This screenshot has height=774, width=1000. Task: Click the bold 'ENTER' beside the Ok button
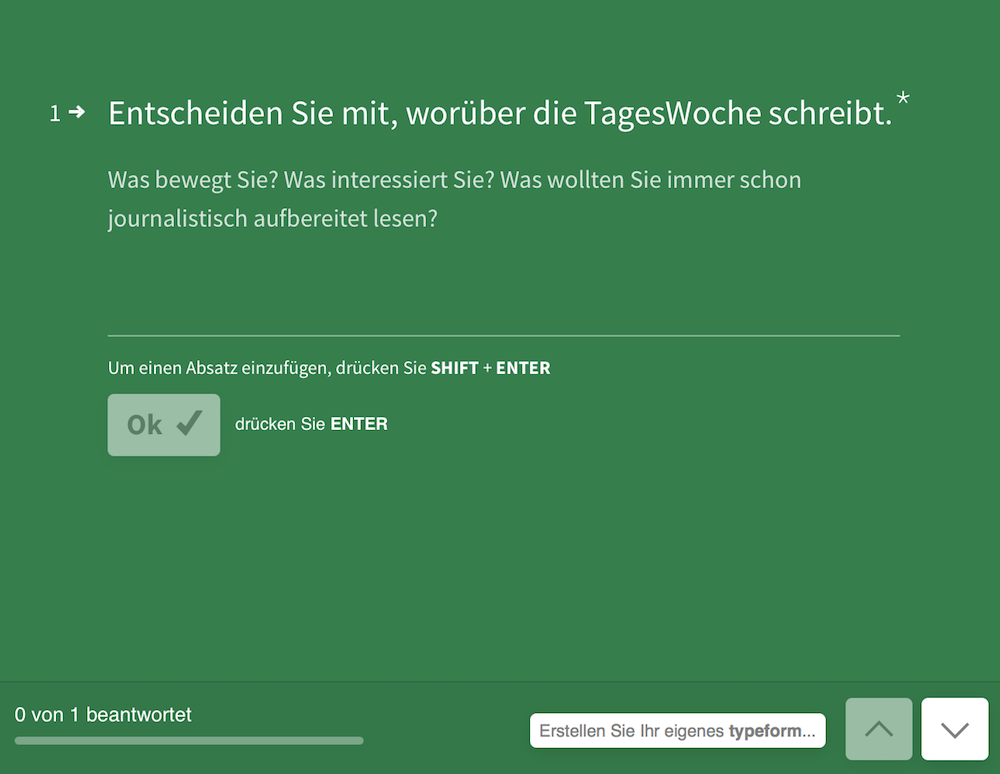[x=359, y=424]
